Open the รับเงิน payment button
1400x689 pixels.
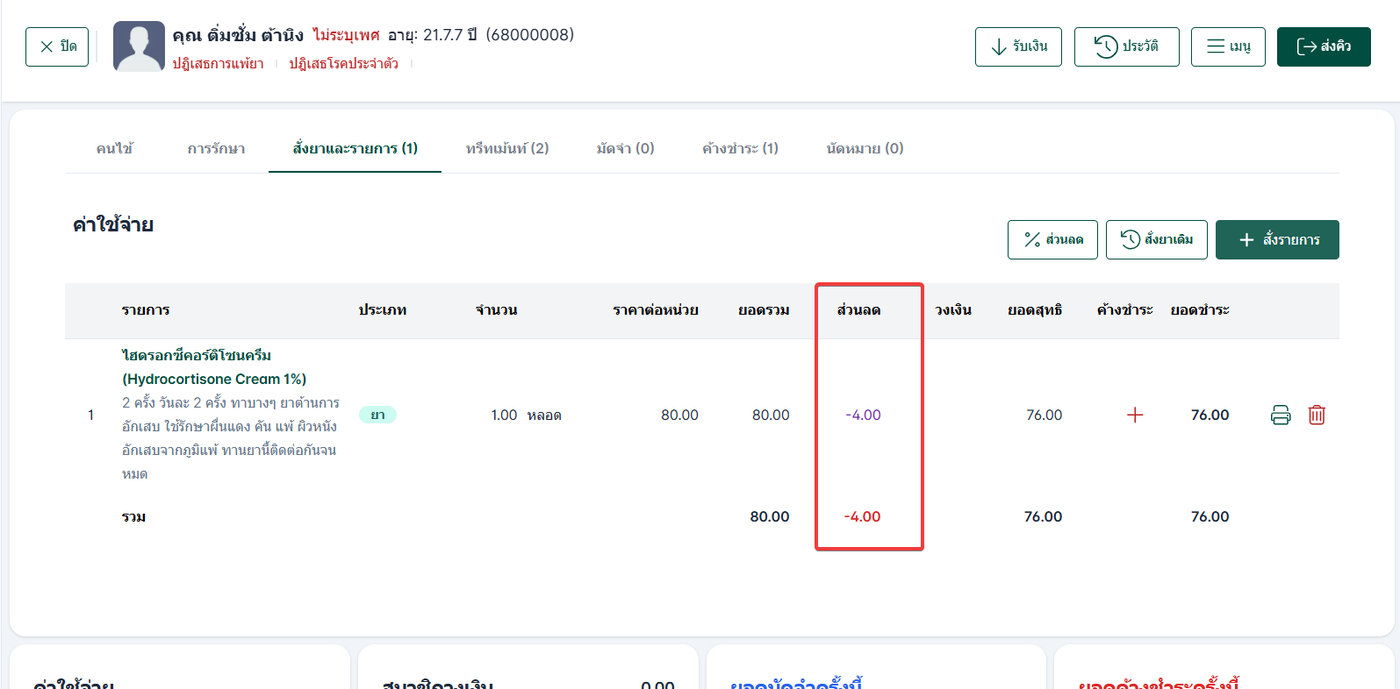click(x=1018, y=47)
